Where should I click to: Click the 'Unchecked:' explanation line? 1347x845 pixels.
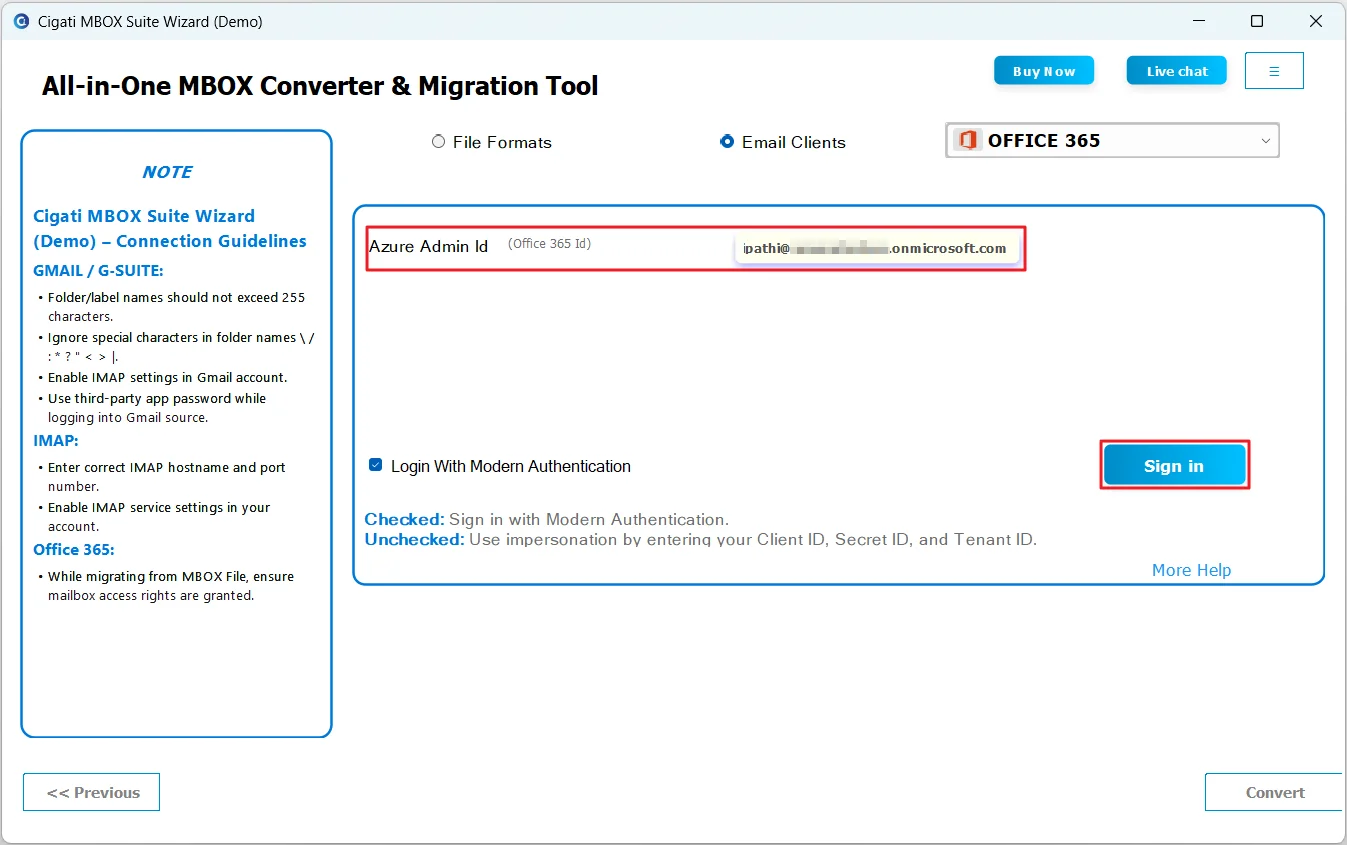[x=700, y=539]
